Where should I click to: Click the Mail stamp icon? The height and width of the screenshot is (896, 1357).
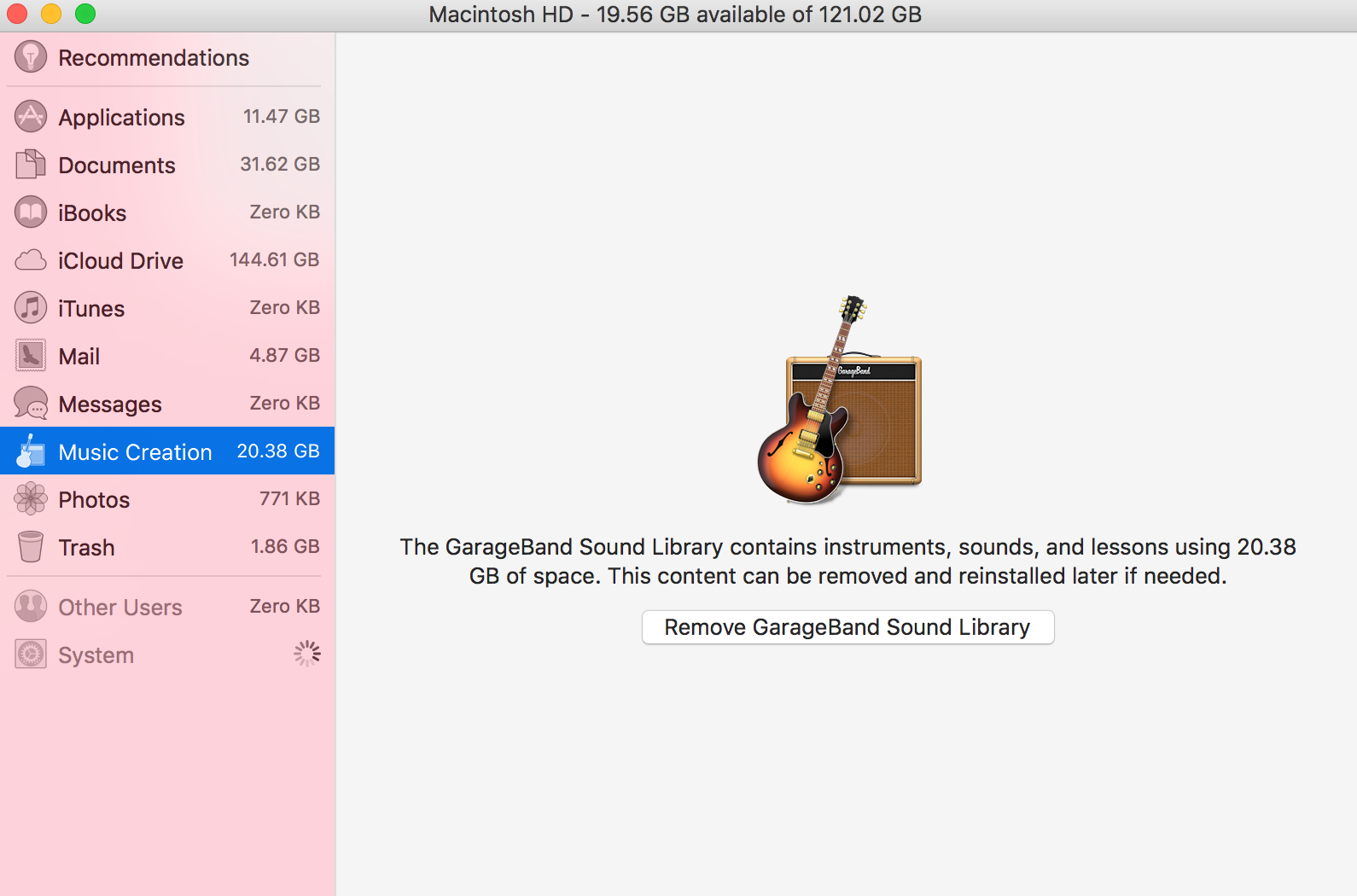[31, 356]
